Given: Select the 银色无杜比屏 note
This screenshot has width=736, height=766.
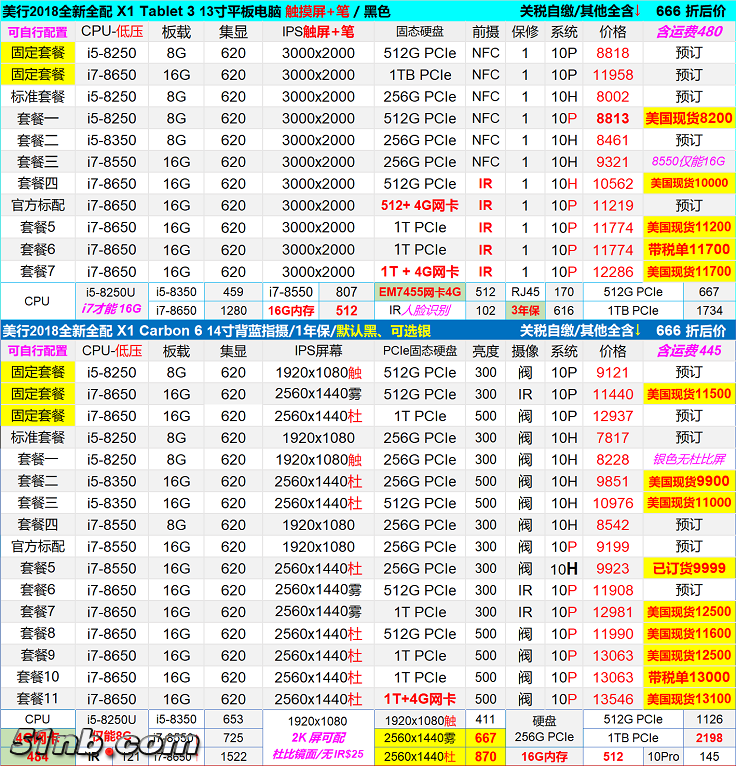Looking at the screenshot, I should [x=688, y=460].
